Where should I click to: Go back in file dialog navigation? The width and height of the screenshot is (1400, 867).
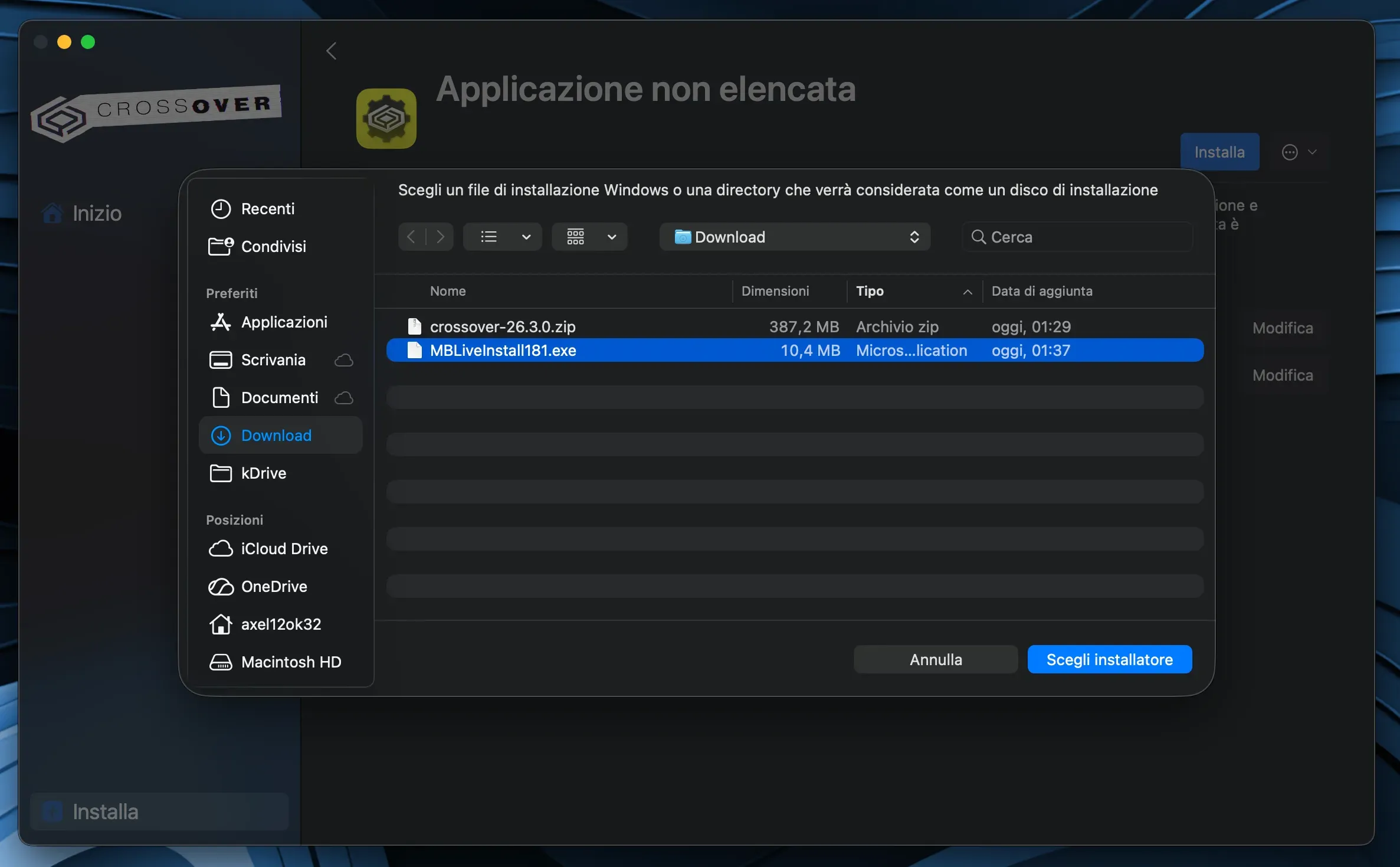[411, 237]
